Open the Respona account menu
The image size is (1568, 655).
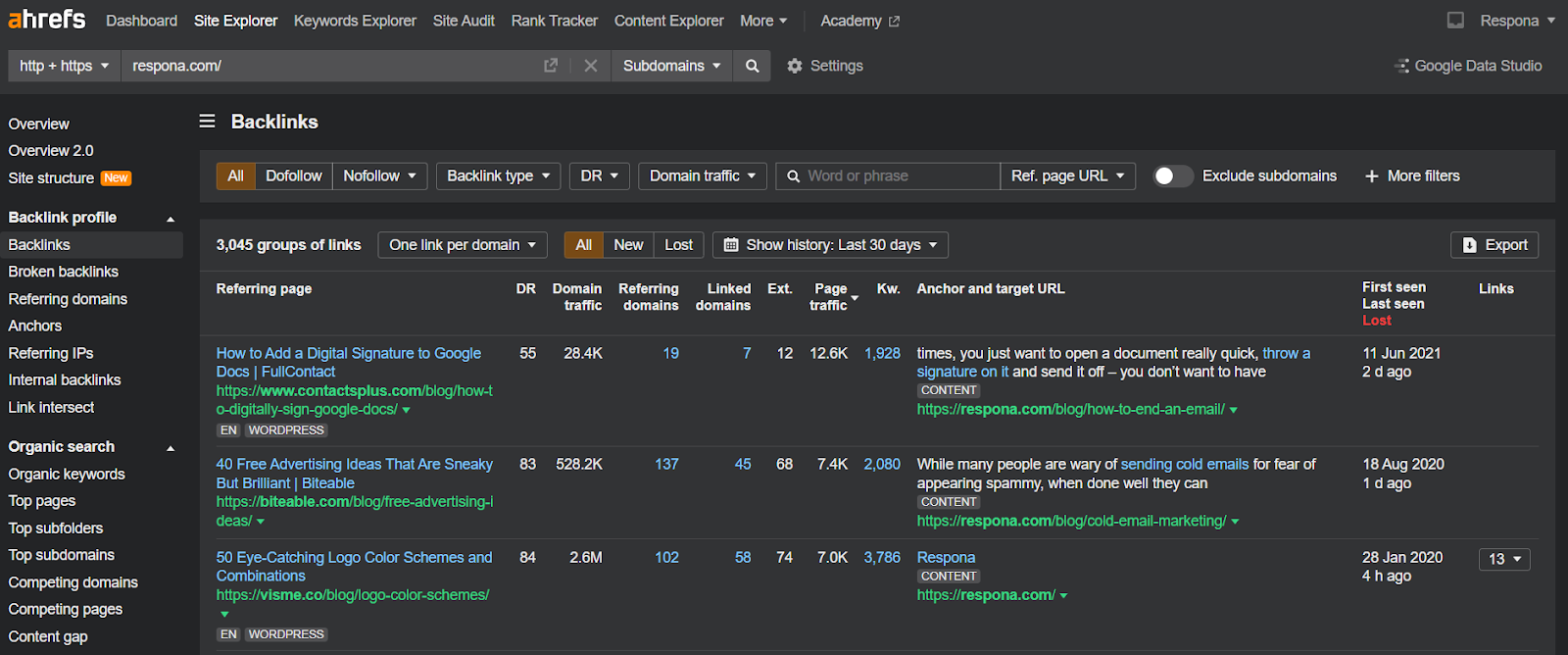click(x=1517, y=21)
